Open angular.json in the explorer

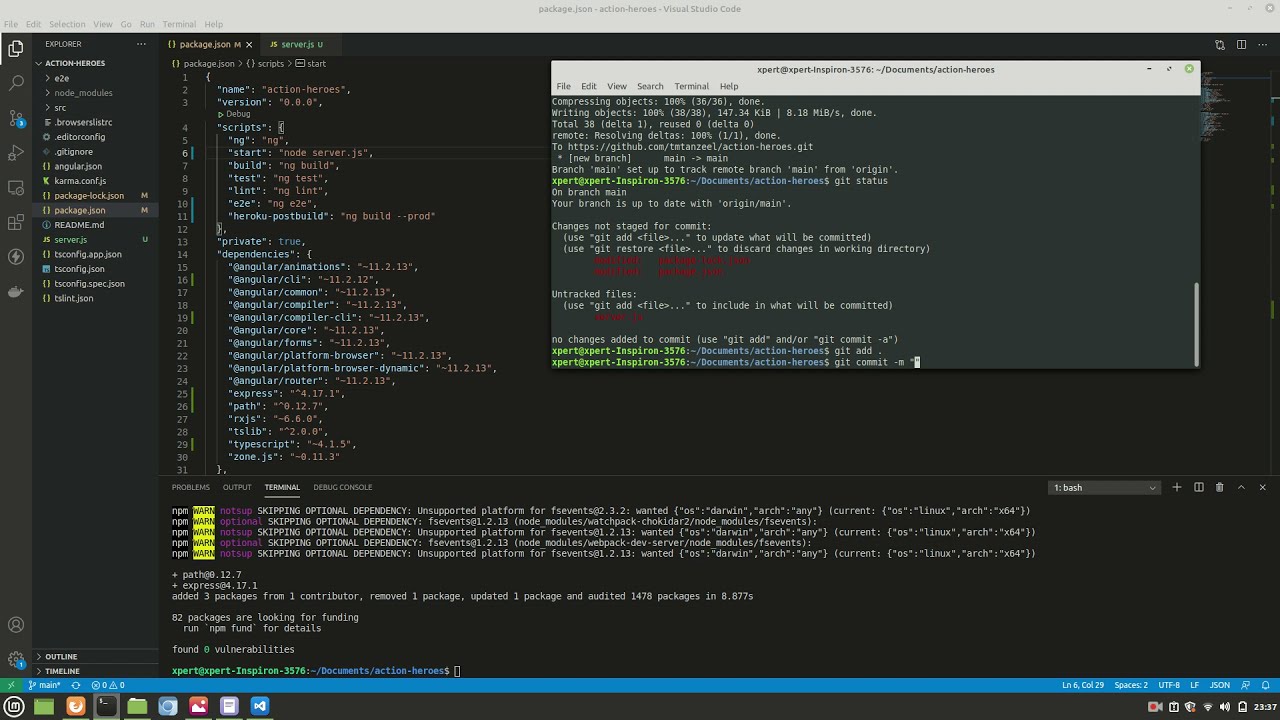click(x=78, y=166)
